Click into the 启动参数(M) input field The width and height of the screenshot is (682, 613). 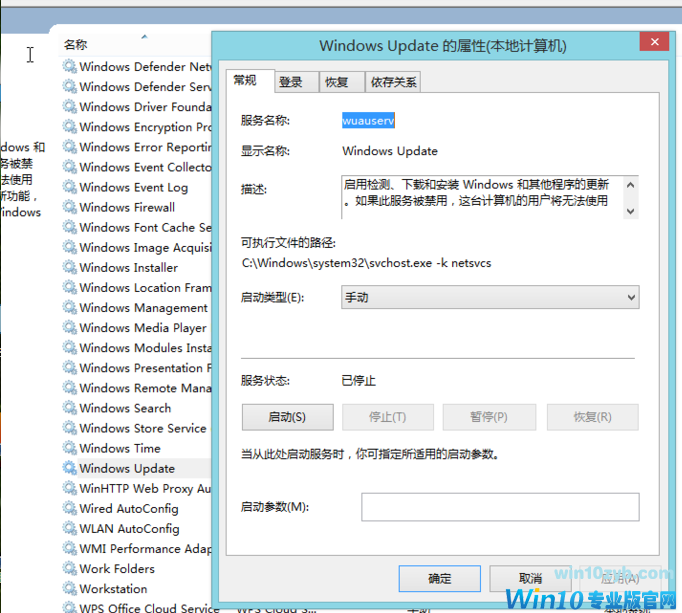point(500,507)
